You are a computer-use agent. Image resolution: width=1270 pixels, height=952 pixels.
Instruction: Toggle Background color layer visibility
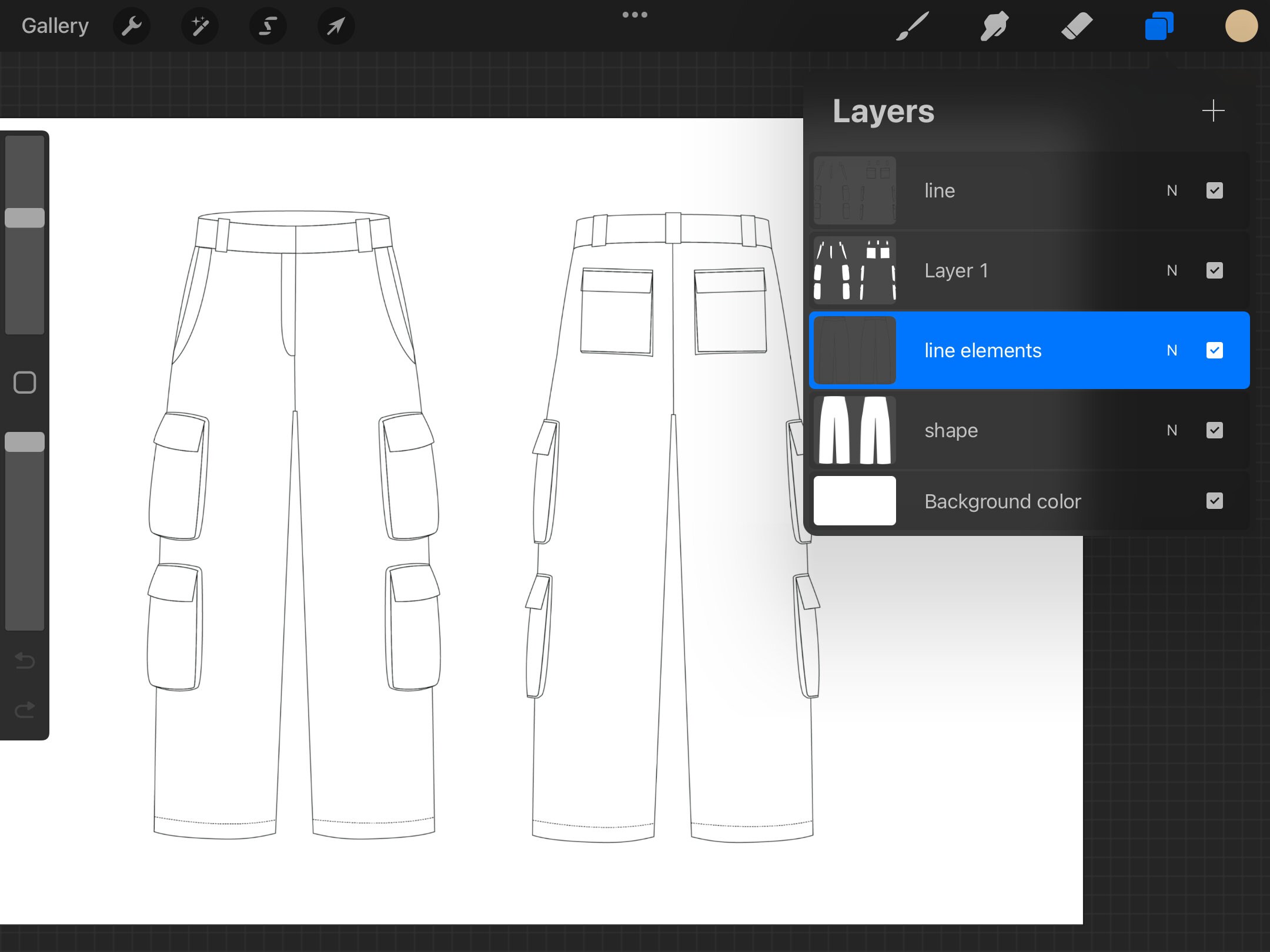tap(1215, 501)
